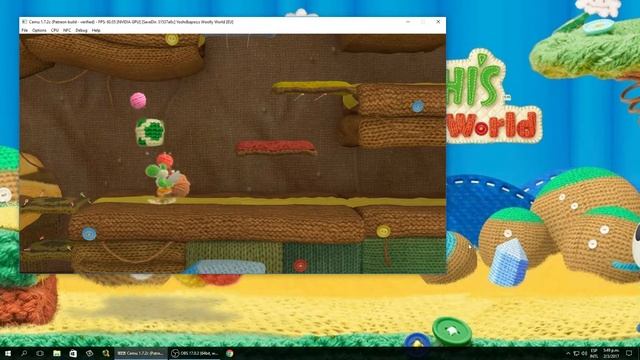The width and height of the screenshot is (640, 360).
Task: Open the Microsoft Store taskbar icon
Action: (73, 353)
